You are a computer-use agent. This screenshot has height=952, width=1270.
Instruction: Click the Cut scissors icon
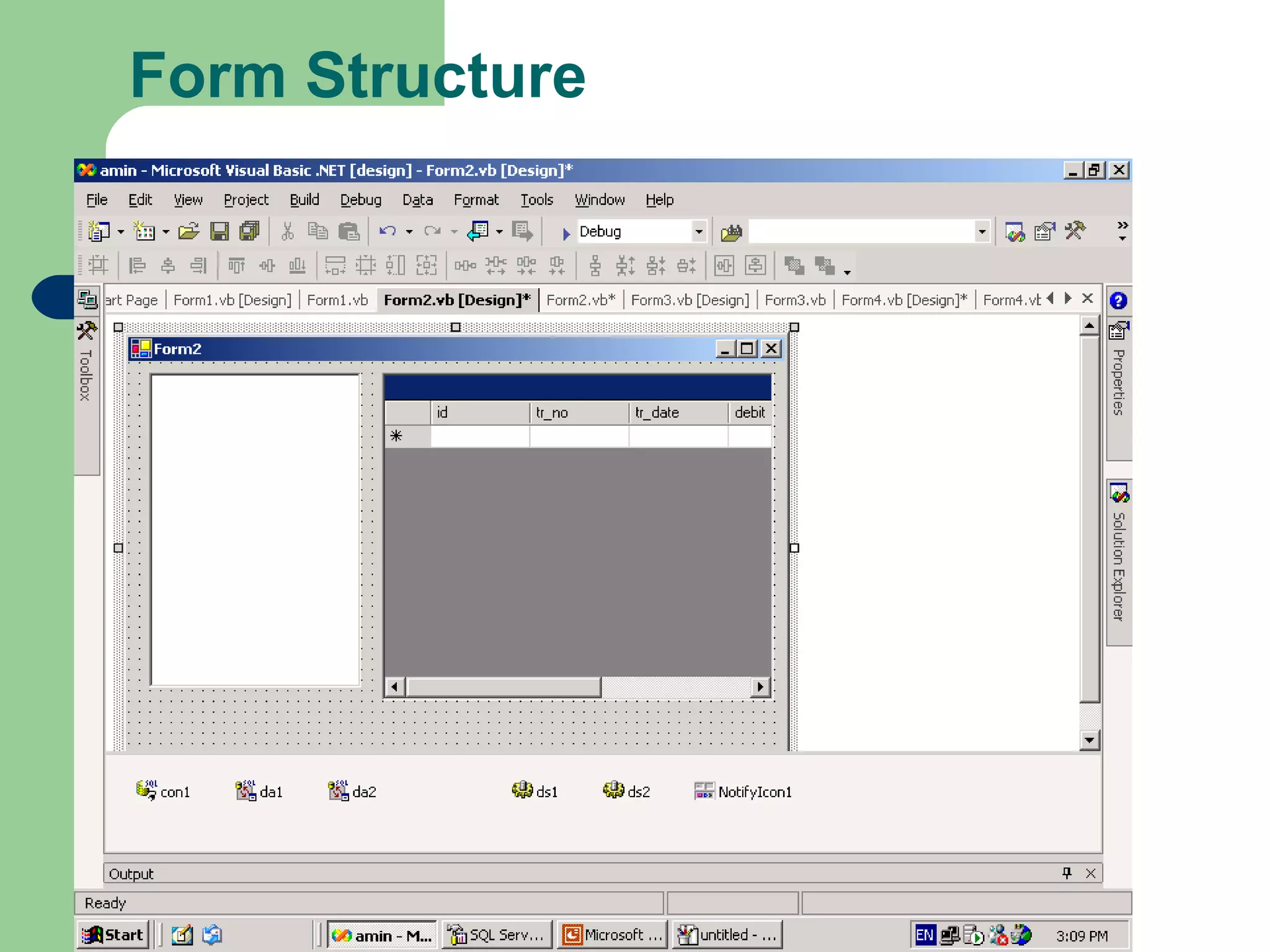[287, 232]
